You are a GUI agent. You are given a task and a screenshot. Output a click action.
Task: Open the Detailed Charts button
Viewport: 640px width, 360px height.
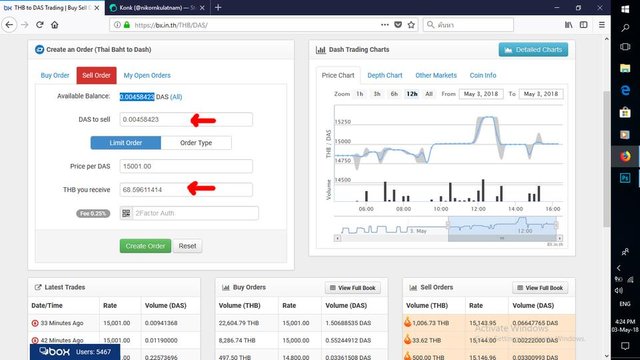click(x=533, y=50)
